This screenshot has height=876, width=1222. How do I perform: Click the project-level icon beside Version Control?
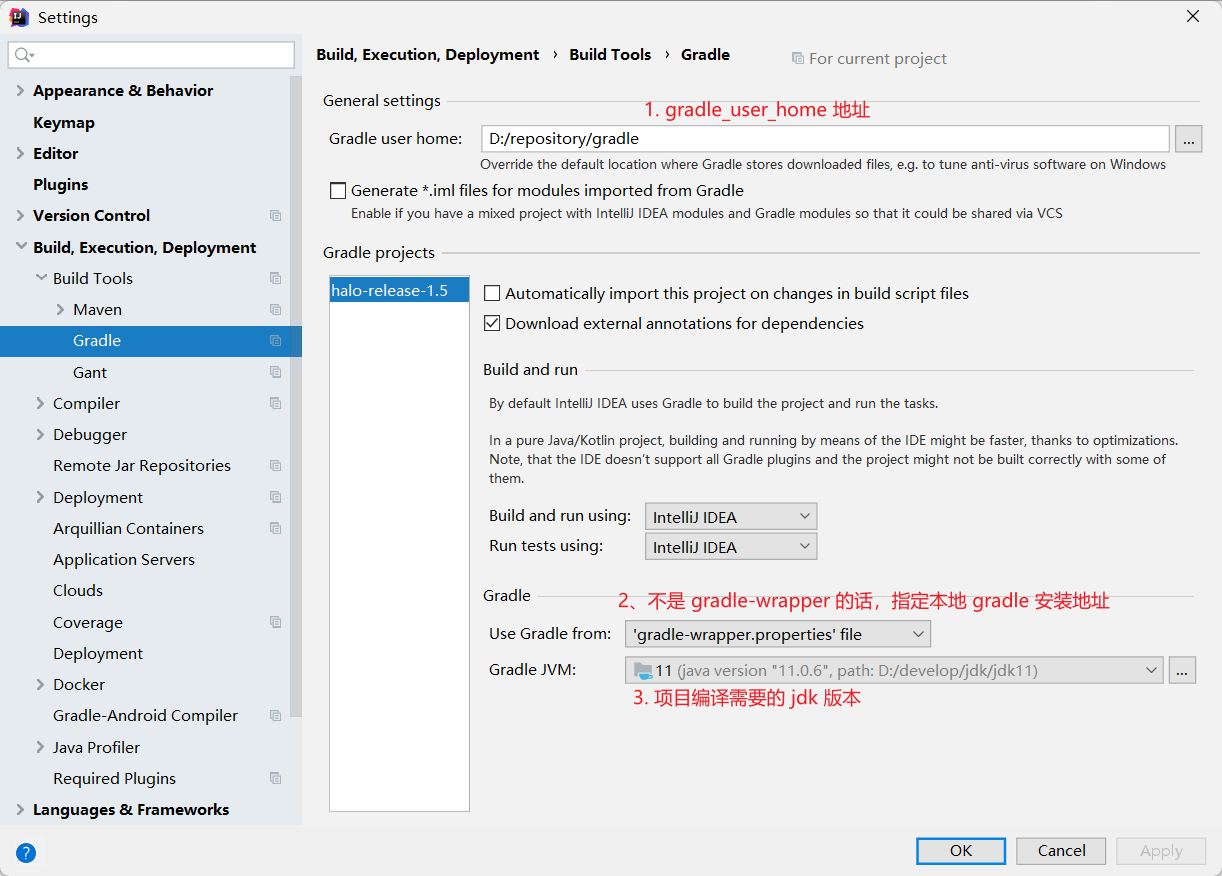click(x=275, y=216)
